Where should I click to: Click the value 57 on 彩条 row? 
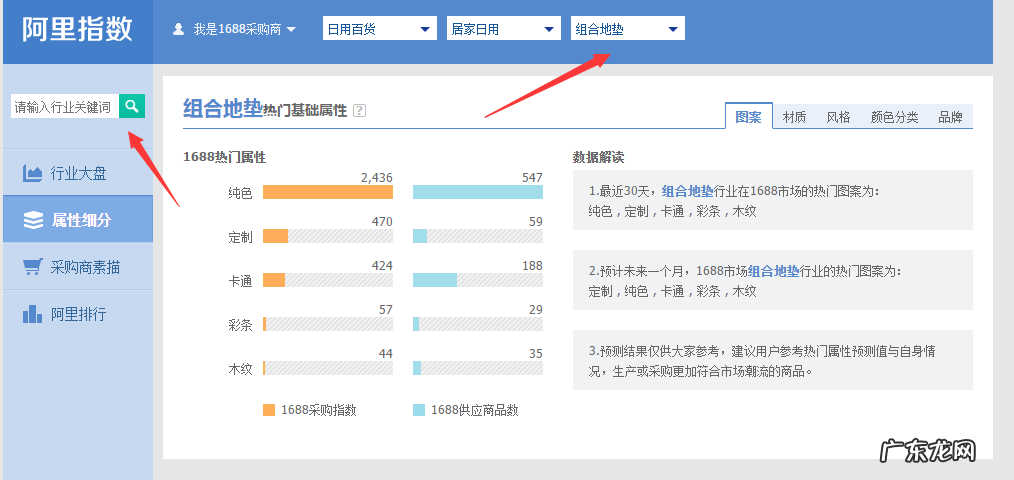click(385, 310)
